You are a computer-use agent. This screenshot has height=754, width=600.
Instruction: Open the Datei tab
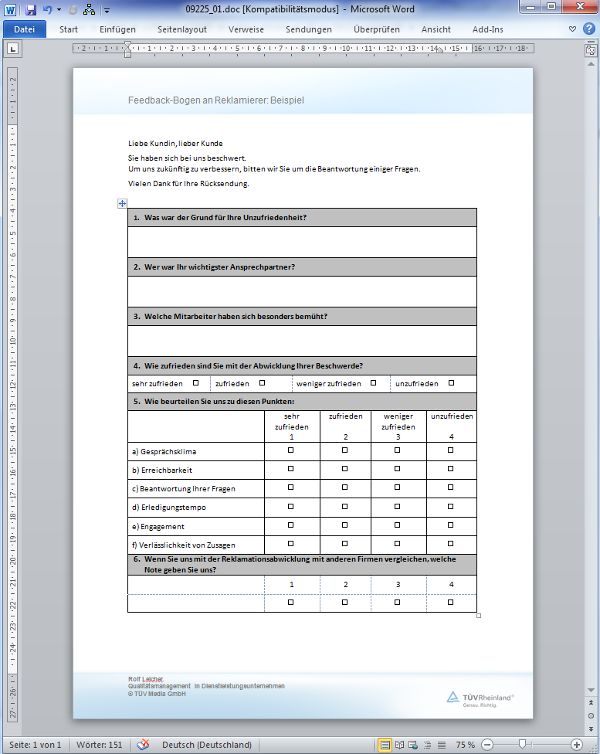coord(23,30)
